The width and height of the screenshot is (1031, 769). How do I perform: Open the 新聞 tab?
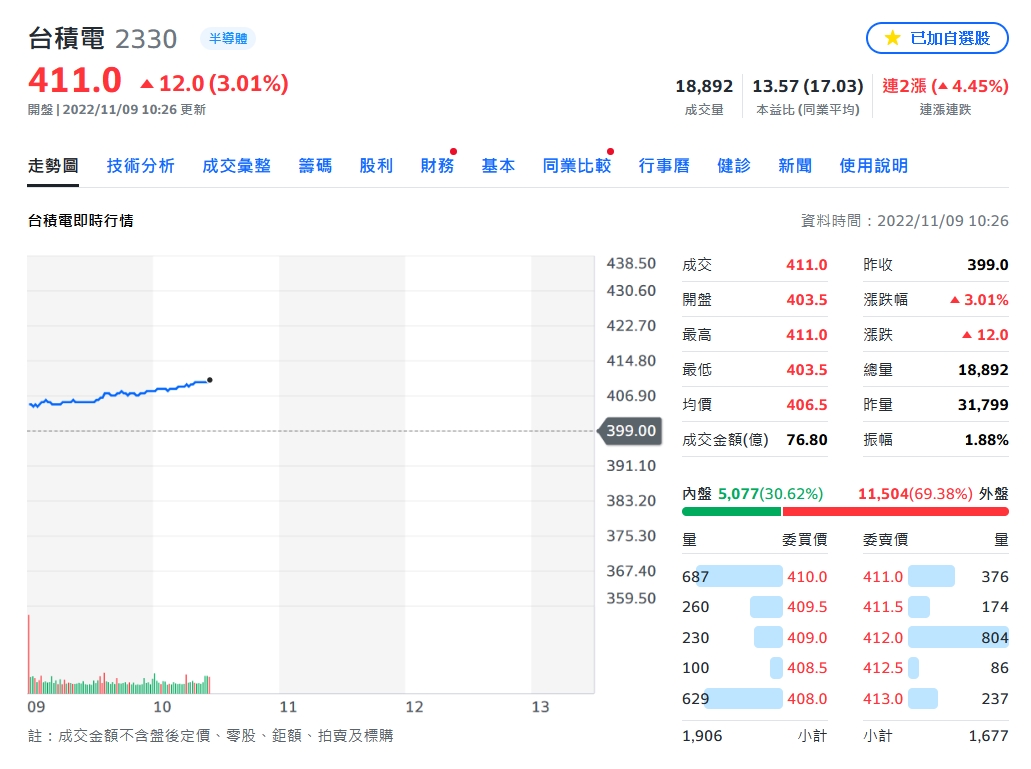pyautogui.click(x=795, y=166)
